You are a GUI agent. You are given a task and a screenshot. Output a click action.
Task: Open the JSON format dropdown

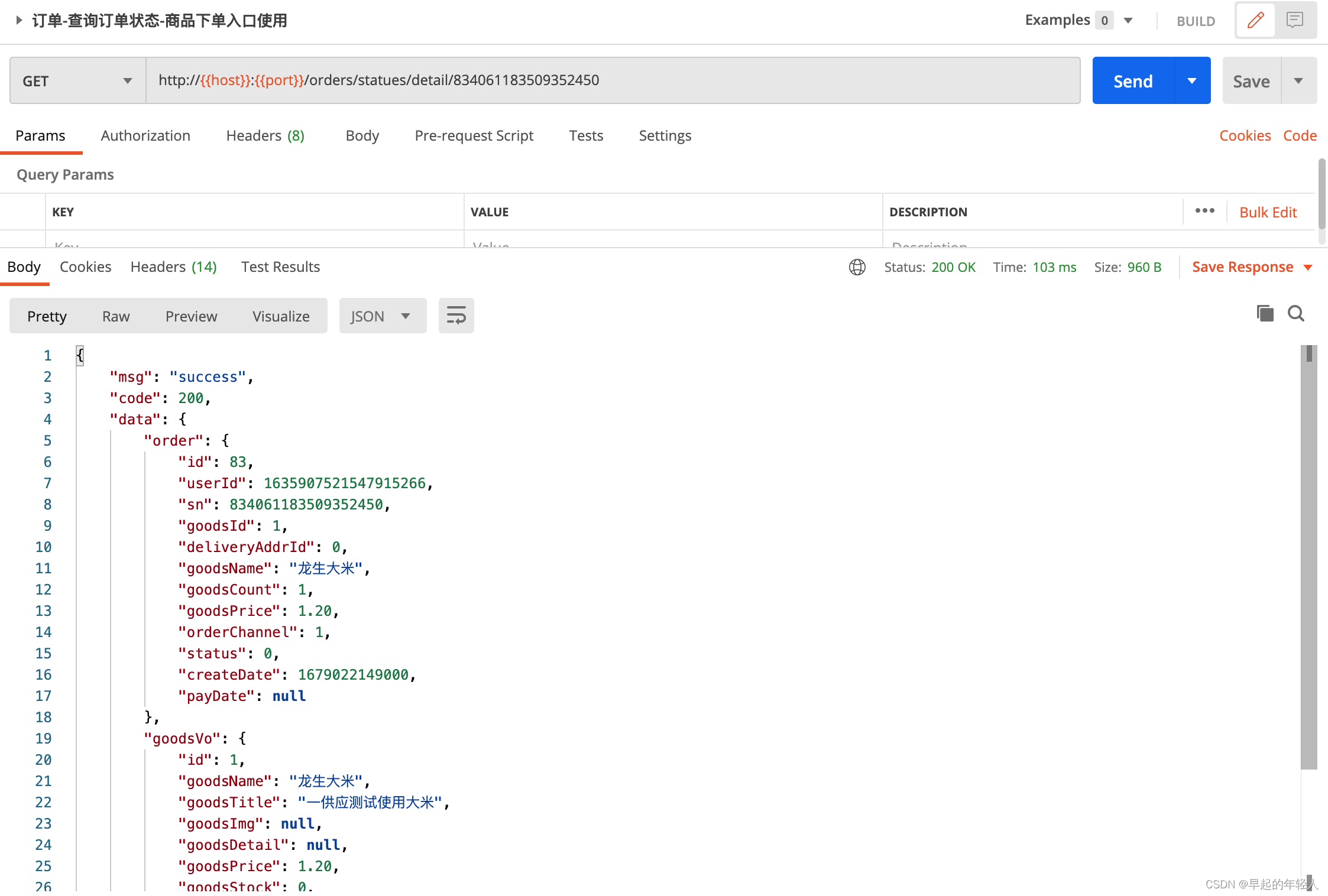coord(382,316)
